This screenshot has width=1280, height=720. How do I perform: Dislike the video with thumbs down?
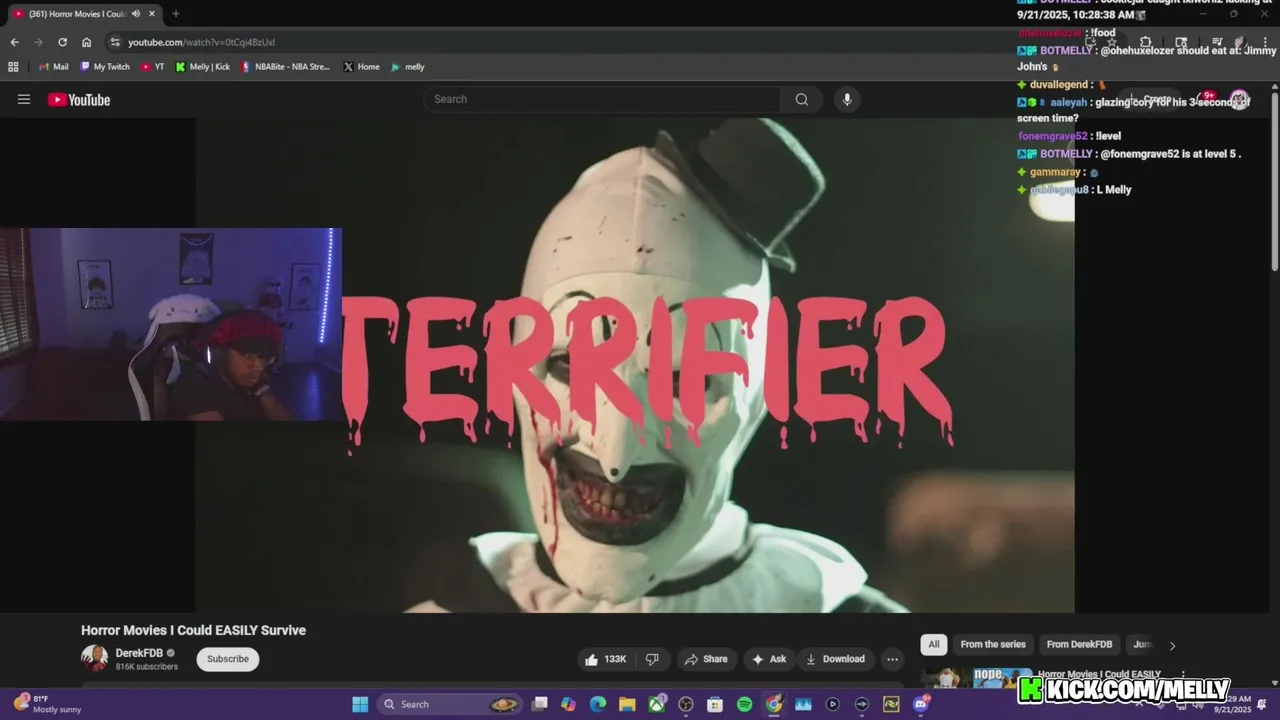(x=652, y=659)
